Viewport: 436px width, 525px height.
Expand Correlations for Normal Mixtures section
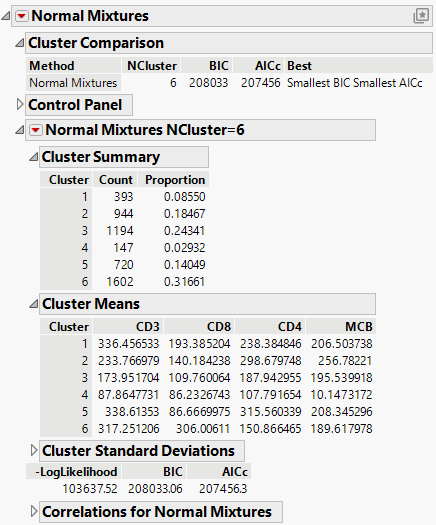[33, 511]
